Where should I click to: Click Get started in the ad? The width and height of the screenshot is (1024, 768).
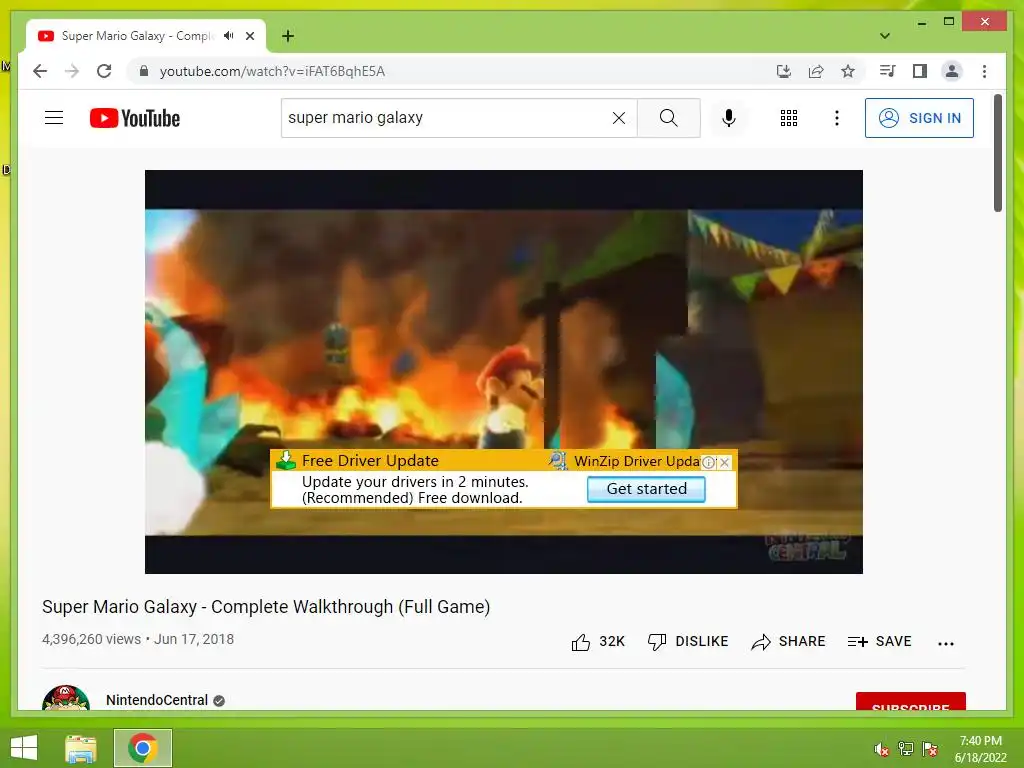pos(646,489)
